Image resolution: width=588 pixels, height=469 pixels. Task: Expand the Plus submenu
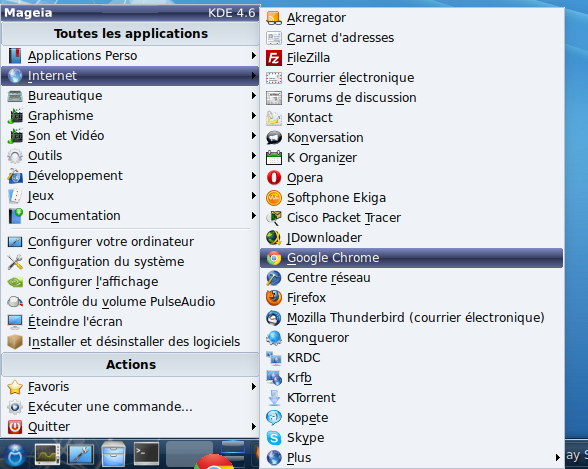pos(411,458)
